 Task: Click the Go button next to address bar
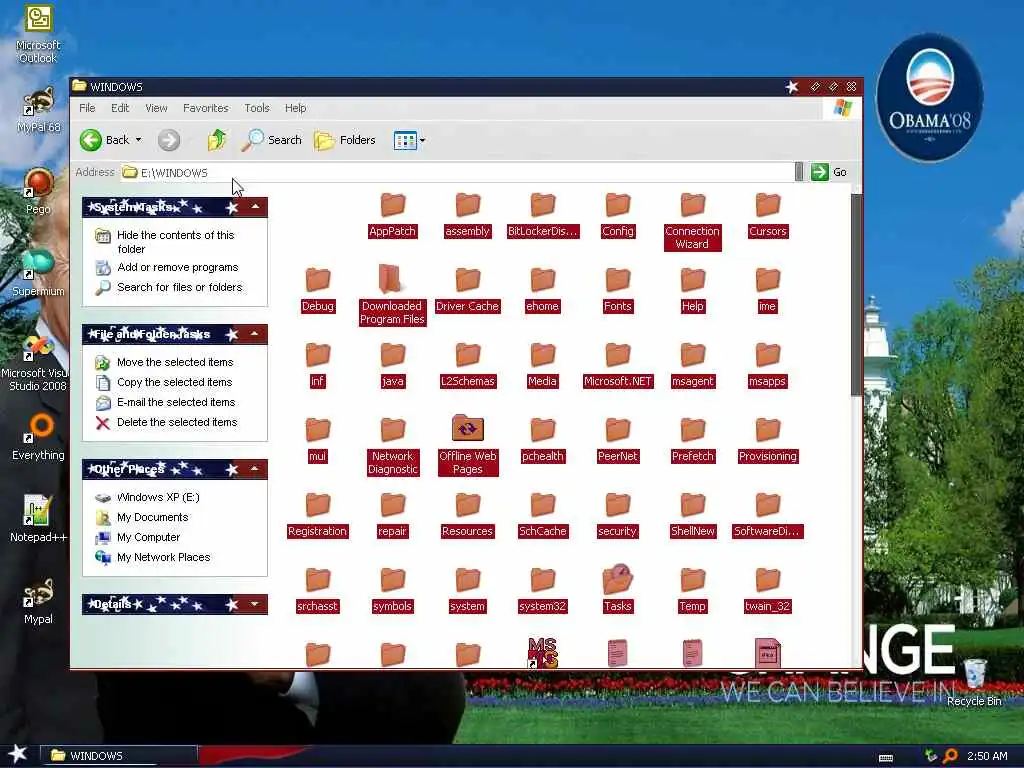coord(829,172)
